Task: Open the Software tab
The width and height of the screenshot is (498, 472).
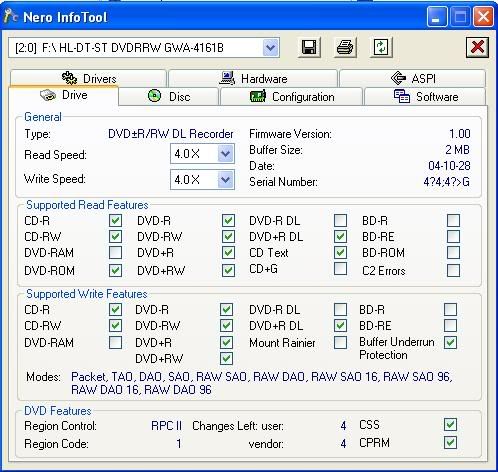Action: point(425,97)
